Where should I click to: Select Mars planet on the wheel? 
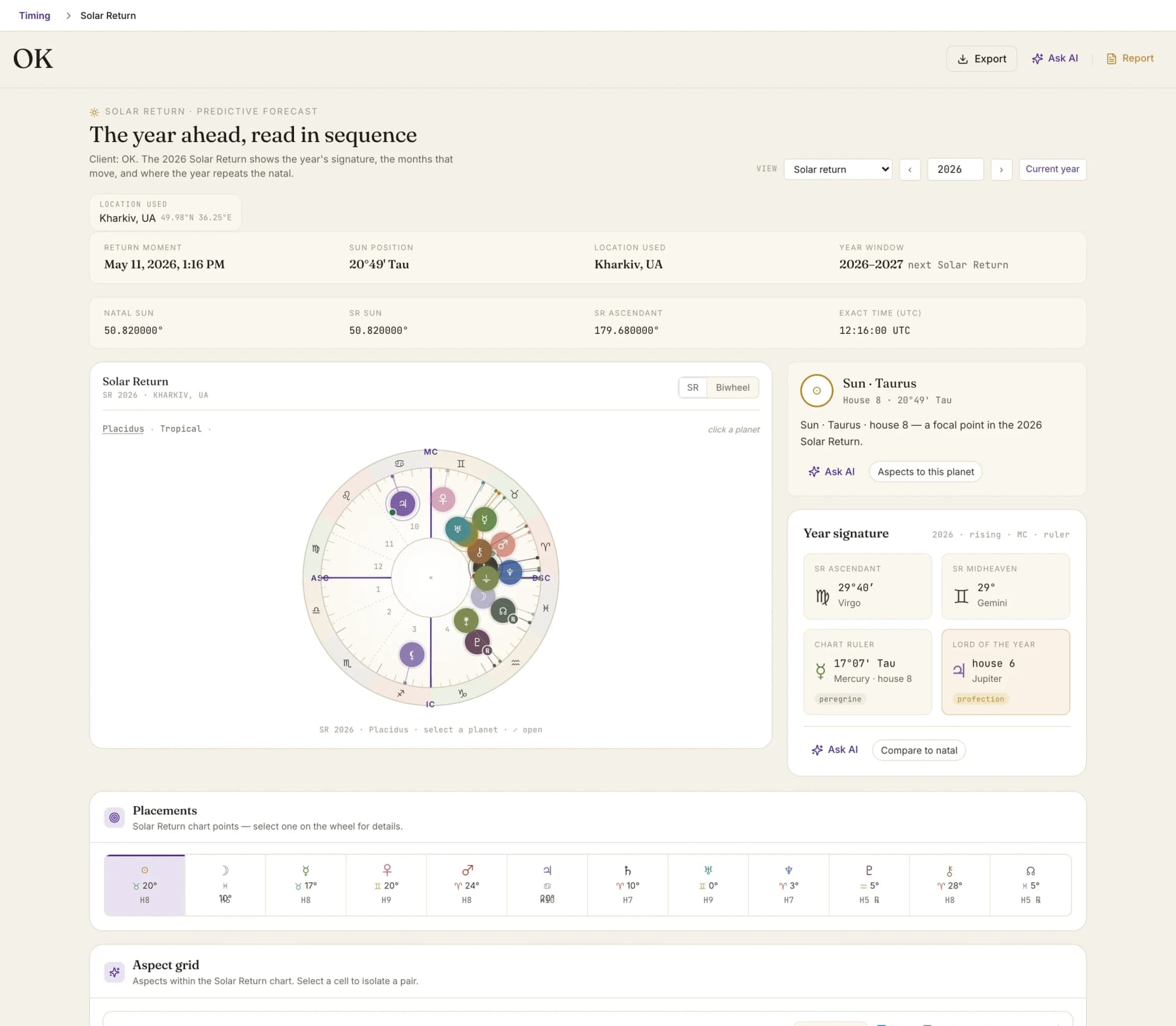(x=503, y=544)
